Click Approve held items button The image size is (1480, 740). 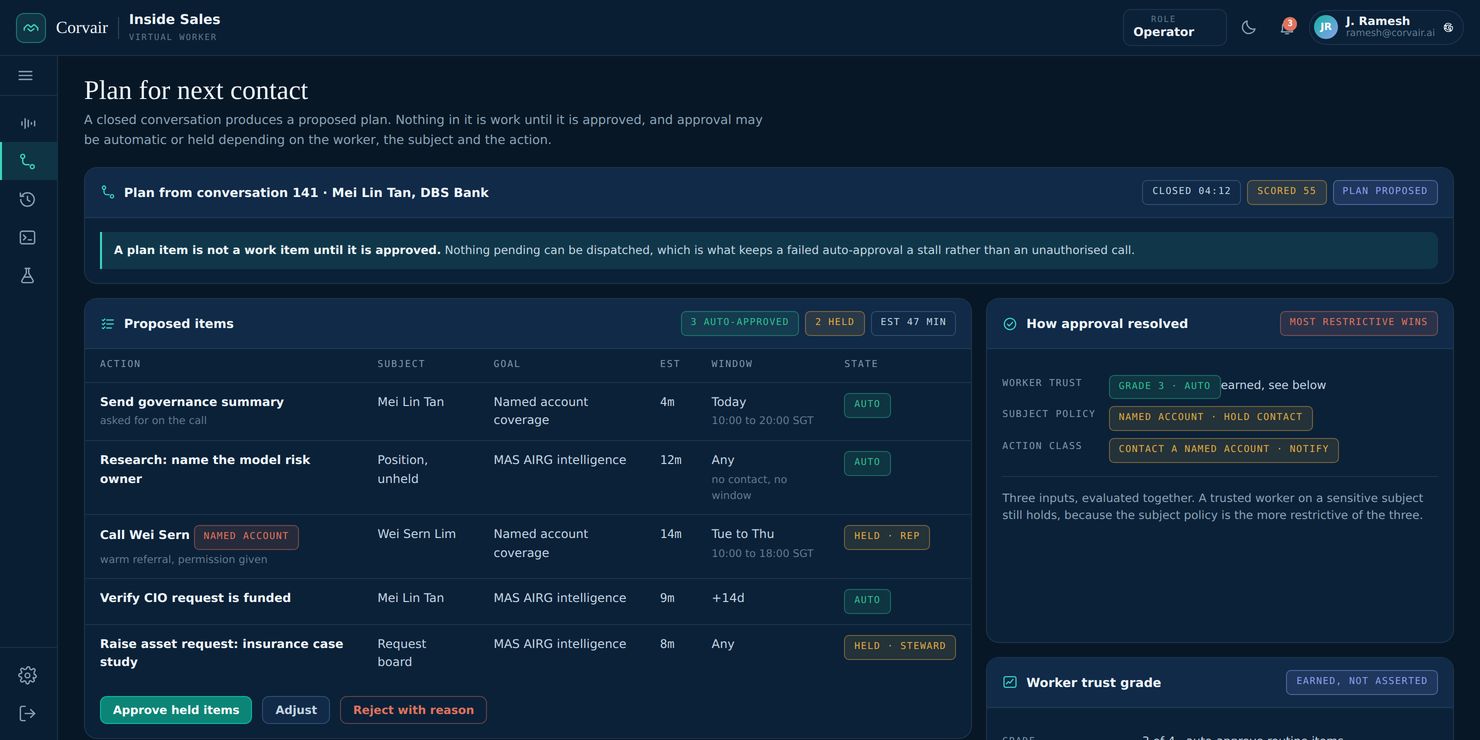(176, 710)
